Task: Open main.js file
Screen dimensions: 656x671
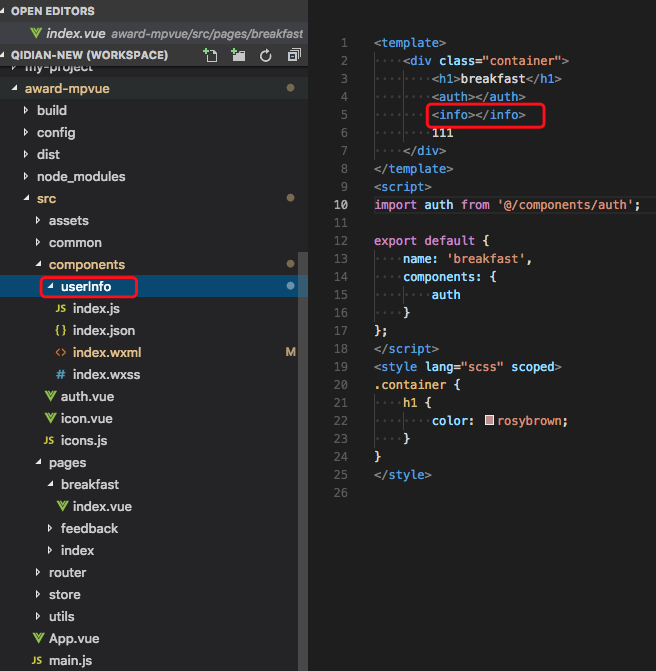Action: coord(71,661)
